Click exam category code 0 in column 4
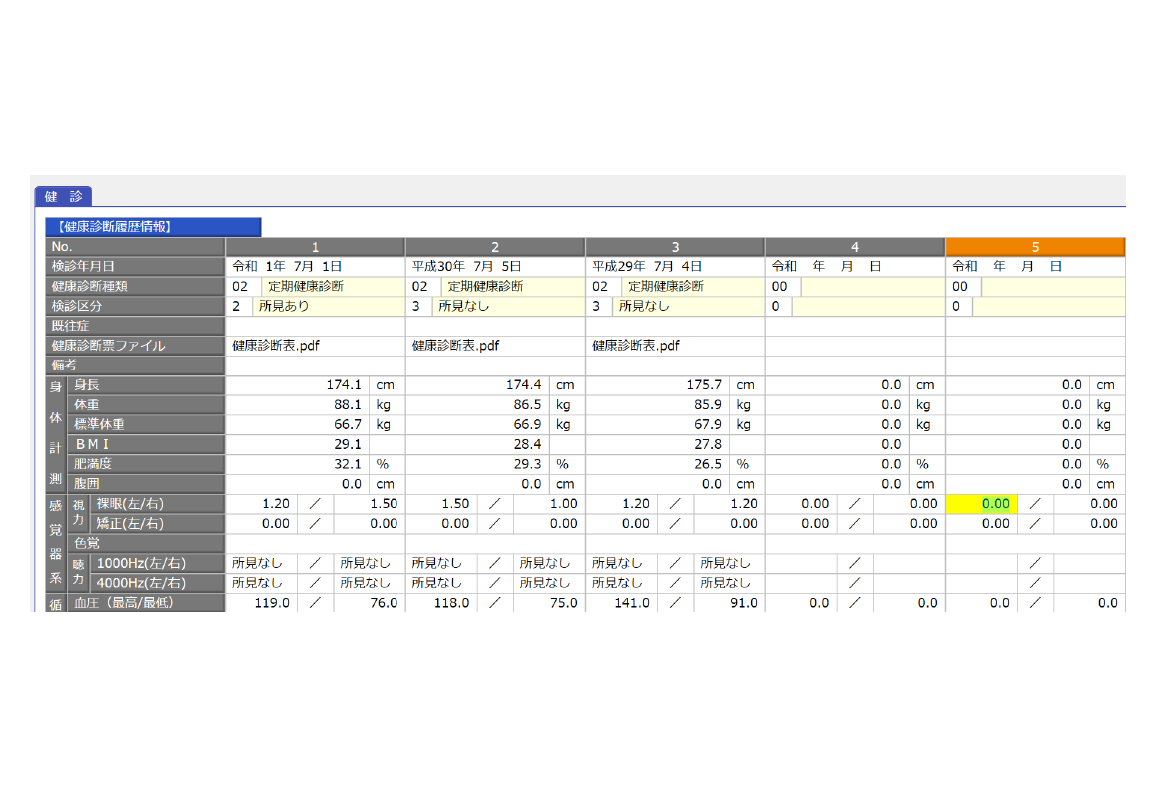 [779, 307]
